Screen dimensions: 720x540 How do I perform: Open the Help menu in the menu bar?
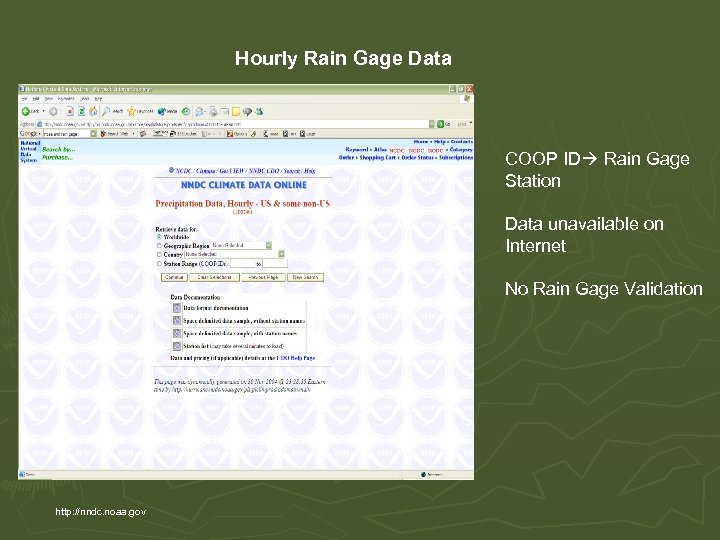pyautogui.click(x=98, y=99)
